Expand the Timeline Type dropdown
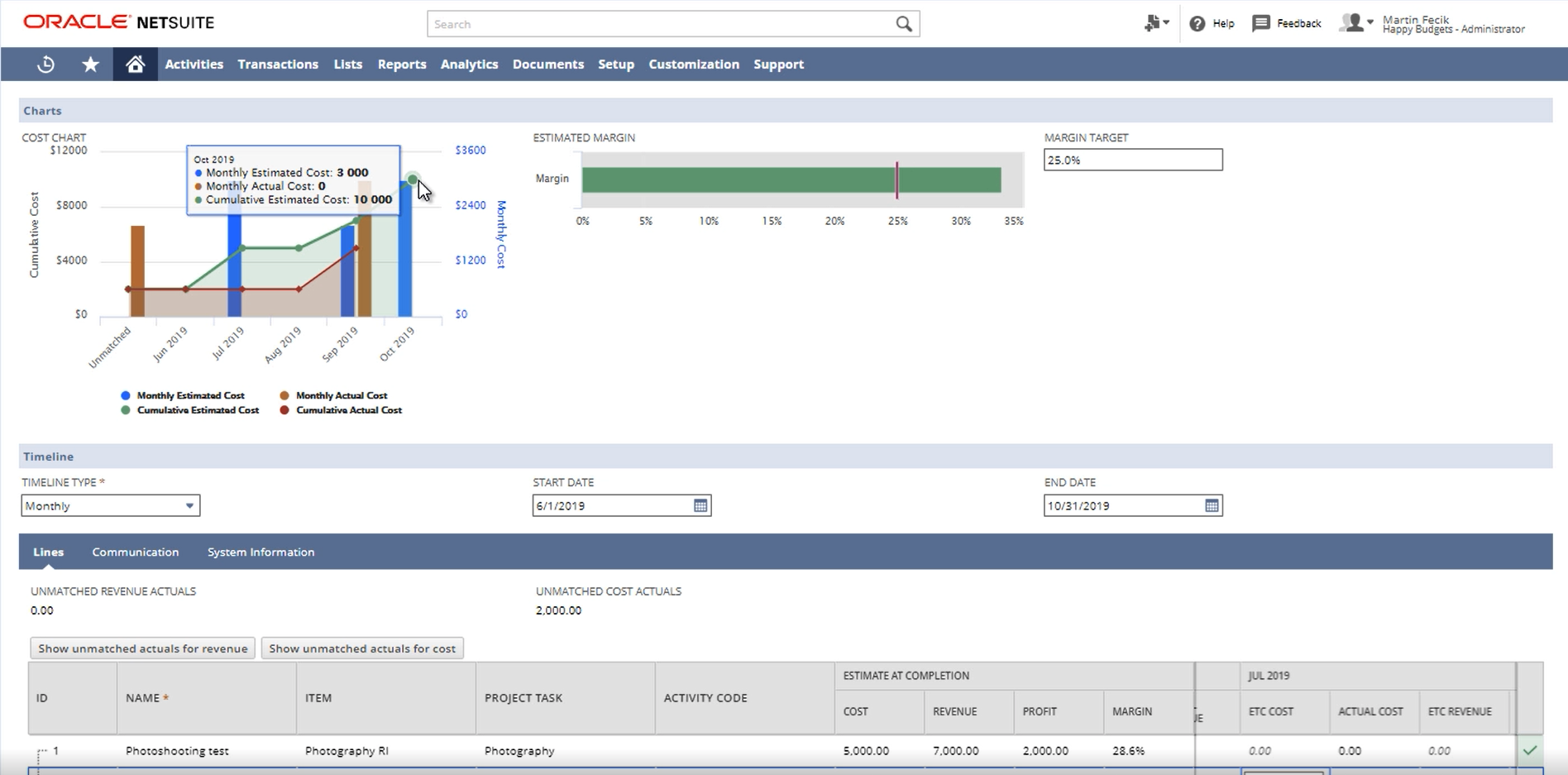Image resolution: width=1568 pixels, height=775 pixels. point(189,505)
